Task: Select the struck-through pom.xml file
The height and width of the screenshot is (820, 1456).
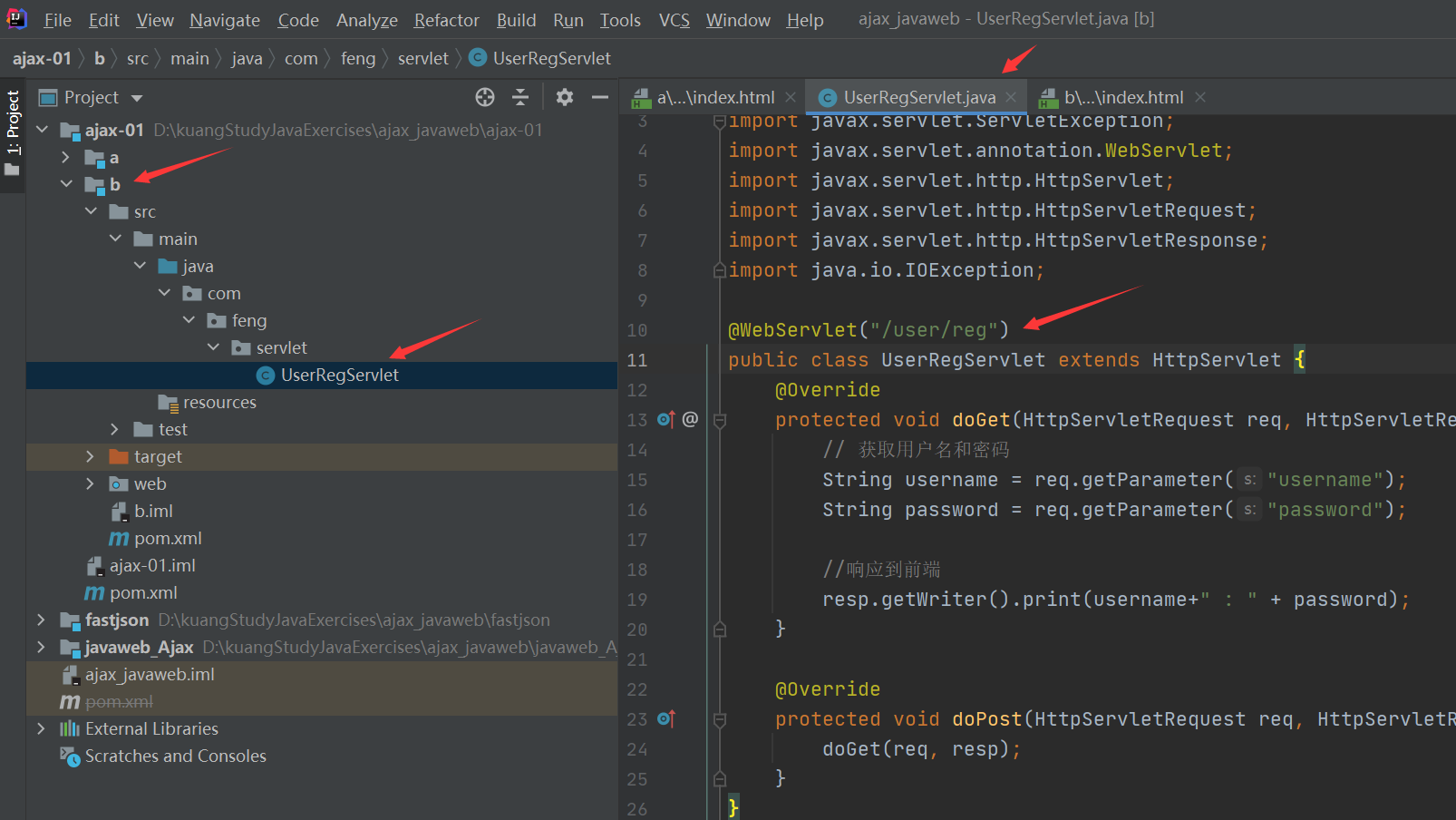Action: pyautogui.click(x=106, y=702)
